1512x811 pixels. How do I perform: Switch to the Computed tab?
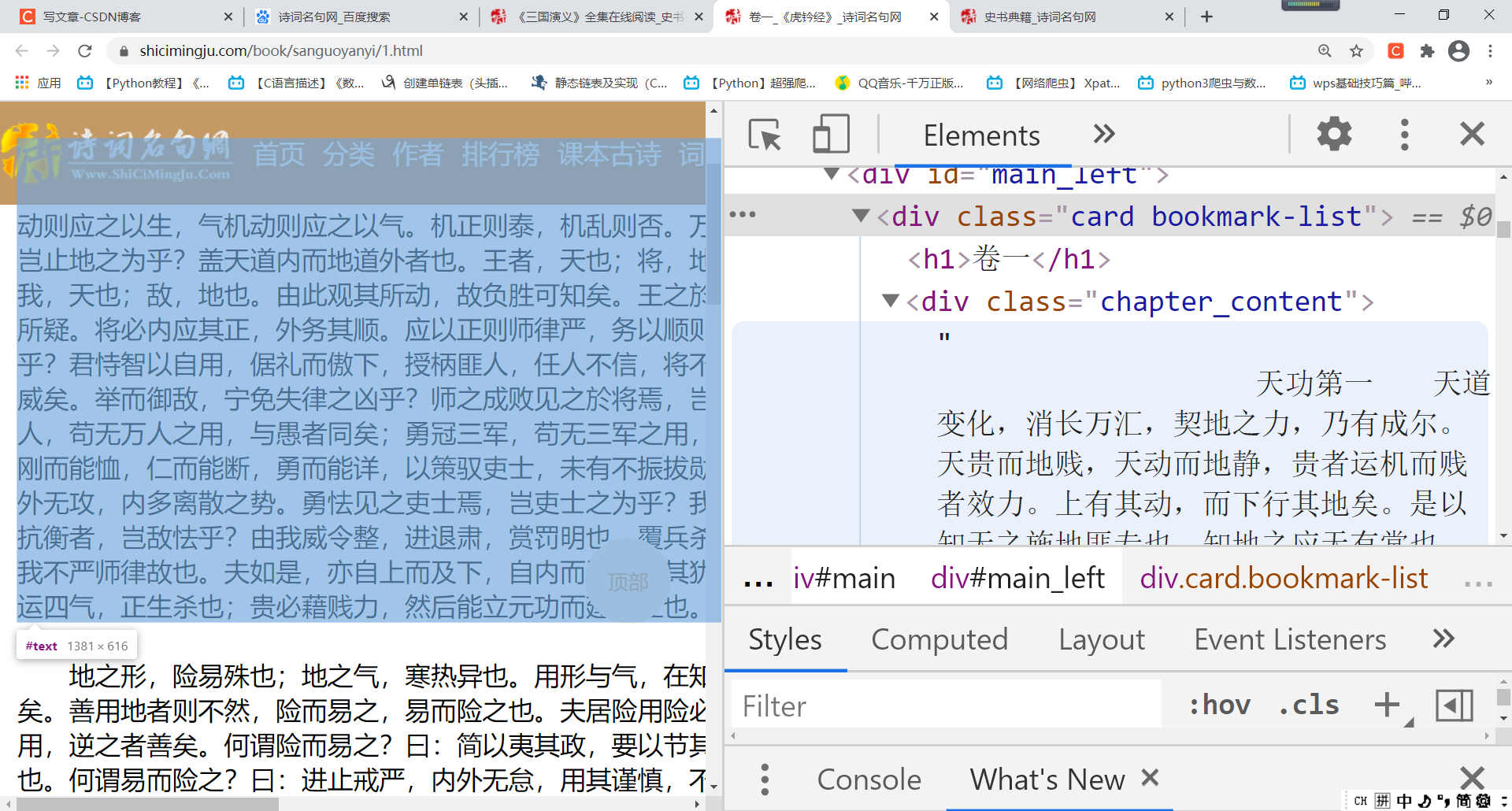pyautogui.click(x=939, y=639)
